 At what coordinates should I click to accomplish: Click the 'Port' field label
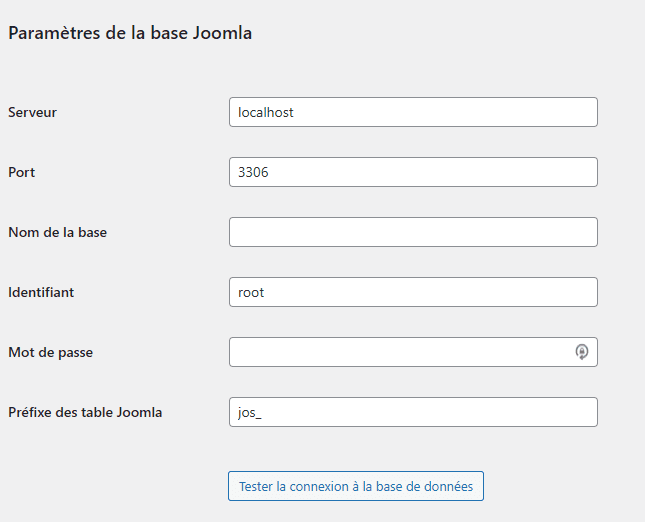click(x=22, y=172)
